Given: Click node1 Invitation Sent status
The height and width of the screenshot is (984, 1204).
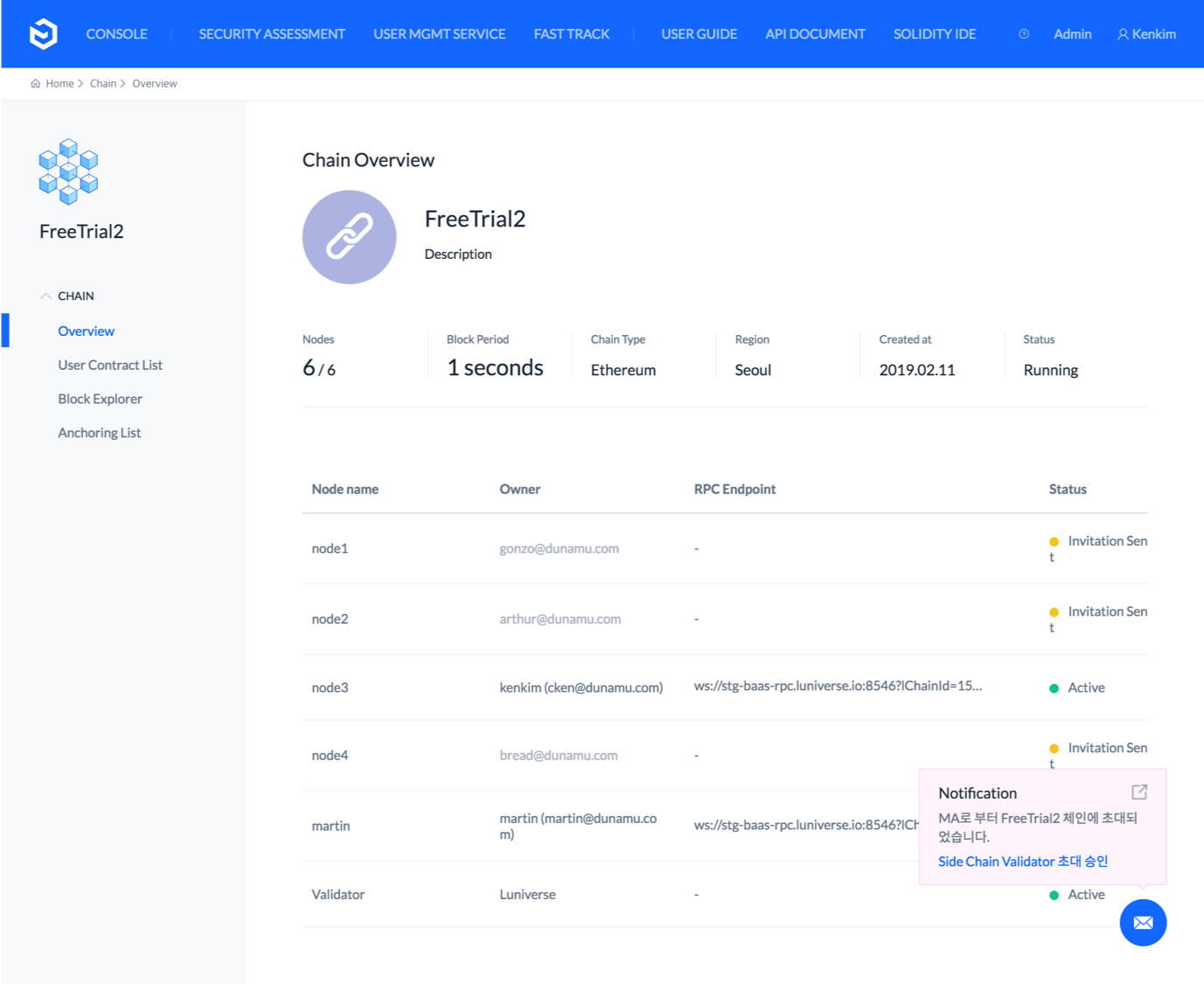Looking at the screenshot, I should (x=1098, y=549).
